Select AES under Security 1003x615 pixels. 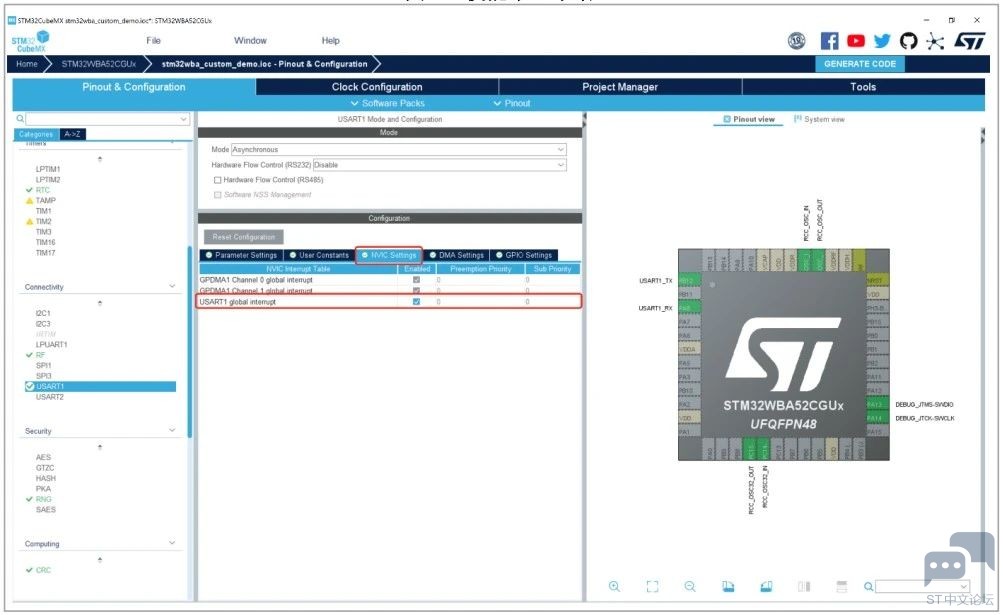pos(43,457)
